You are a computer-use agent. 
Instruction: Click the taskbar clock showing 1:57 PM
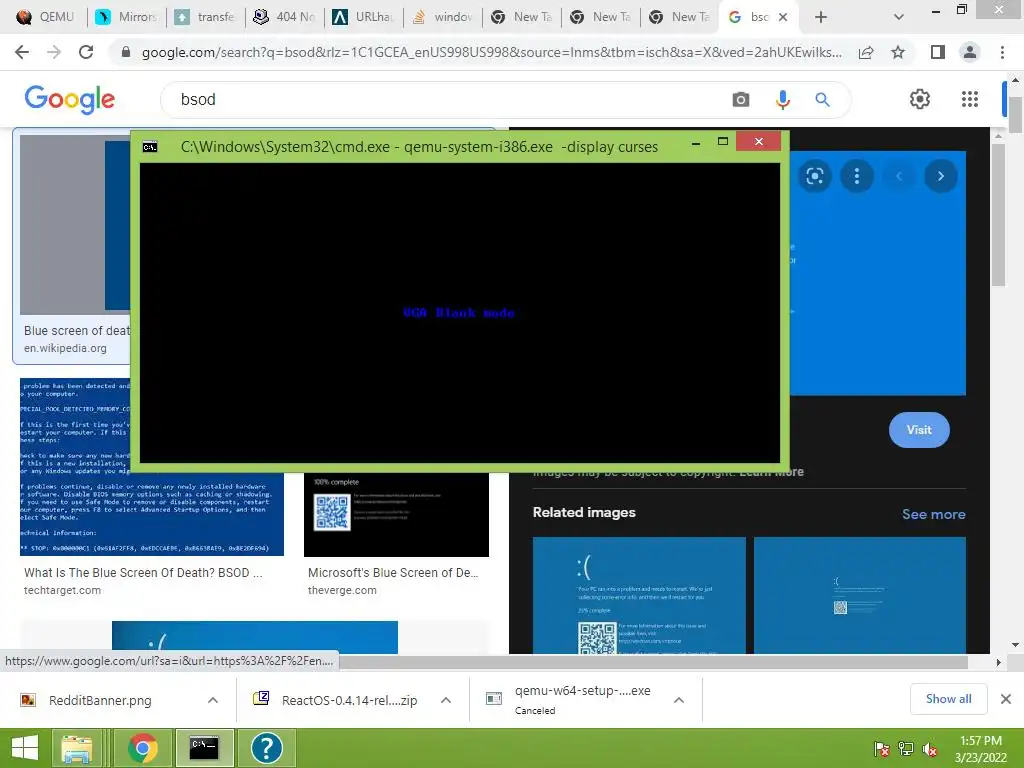980,749
